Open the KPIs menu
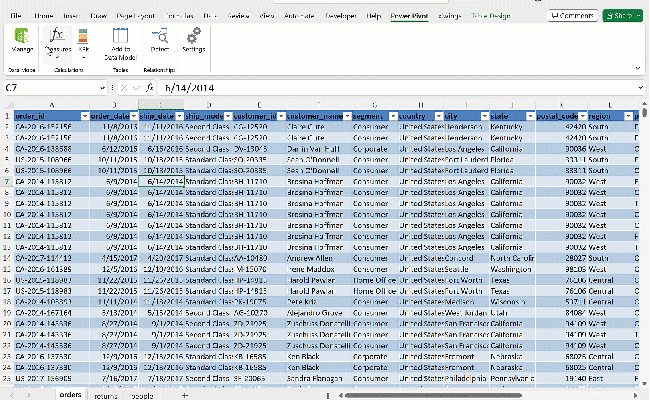Screen dimensions: 650x400 pos(83,44)
